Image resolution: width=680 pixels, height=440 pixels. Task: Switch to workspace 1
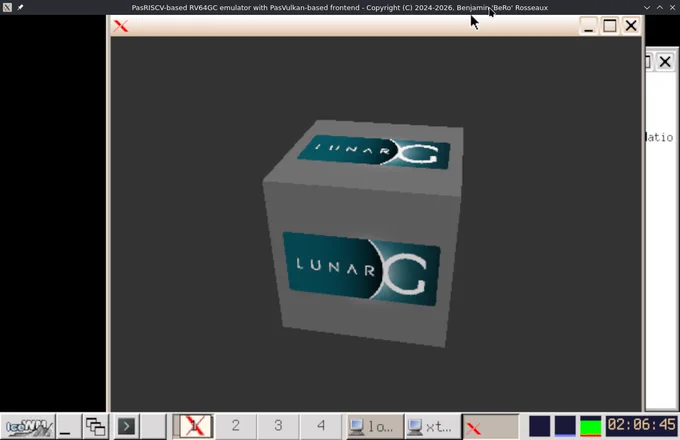click(193, 426)
